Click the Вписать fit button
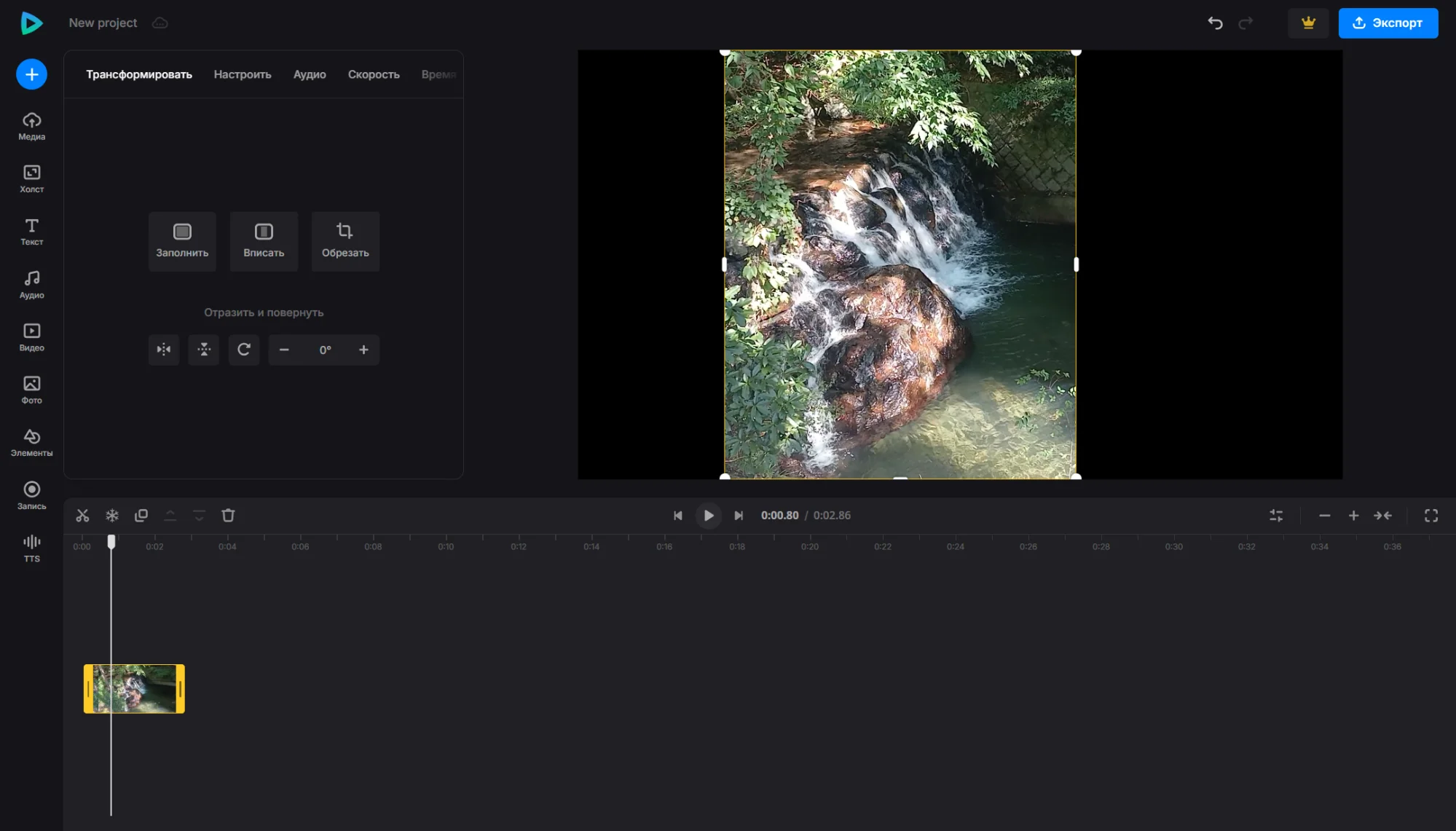Viewport: 1456px width, 831px height. 264,241
